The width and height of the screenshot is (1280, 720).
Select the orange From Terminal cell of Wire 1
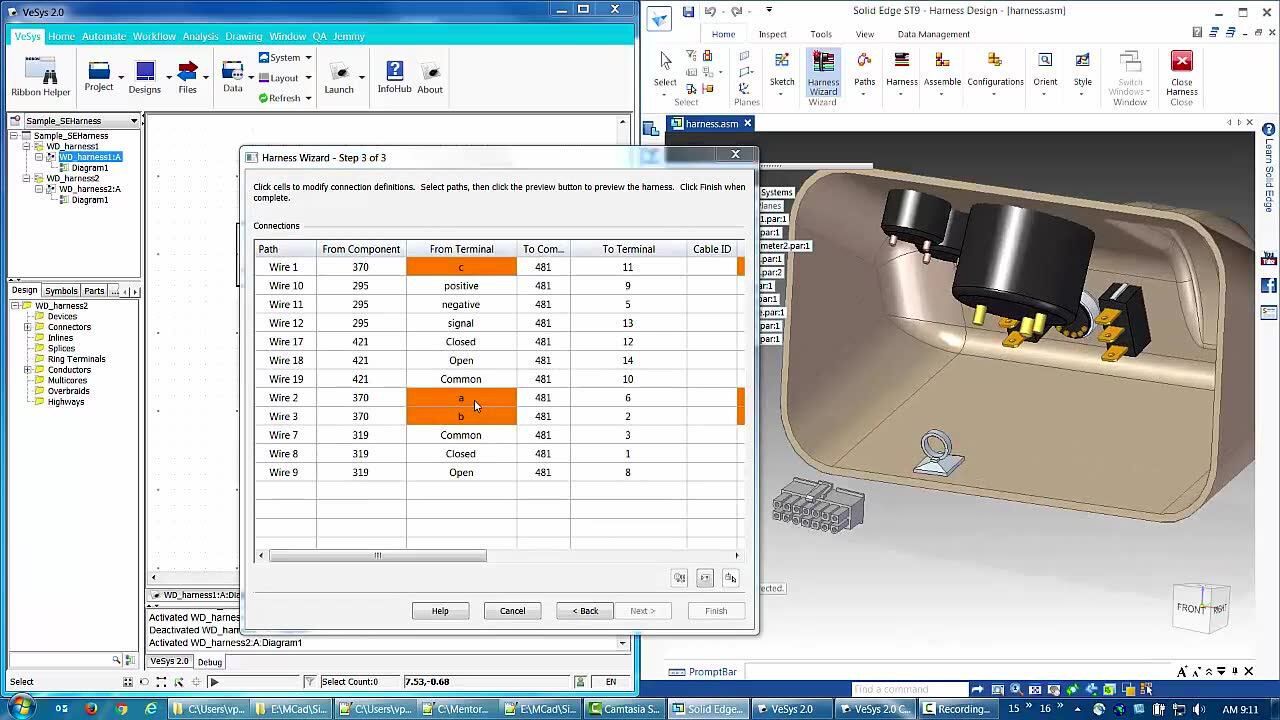(461, 267)
